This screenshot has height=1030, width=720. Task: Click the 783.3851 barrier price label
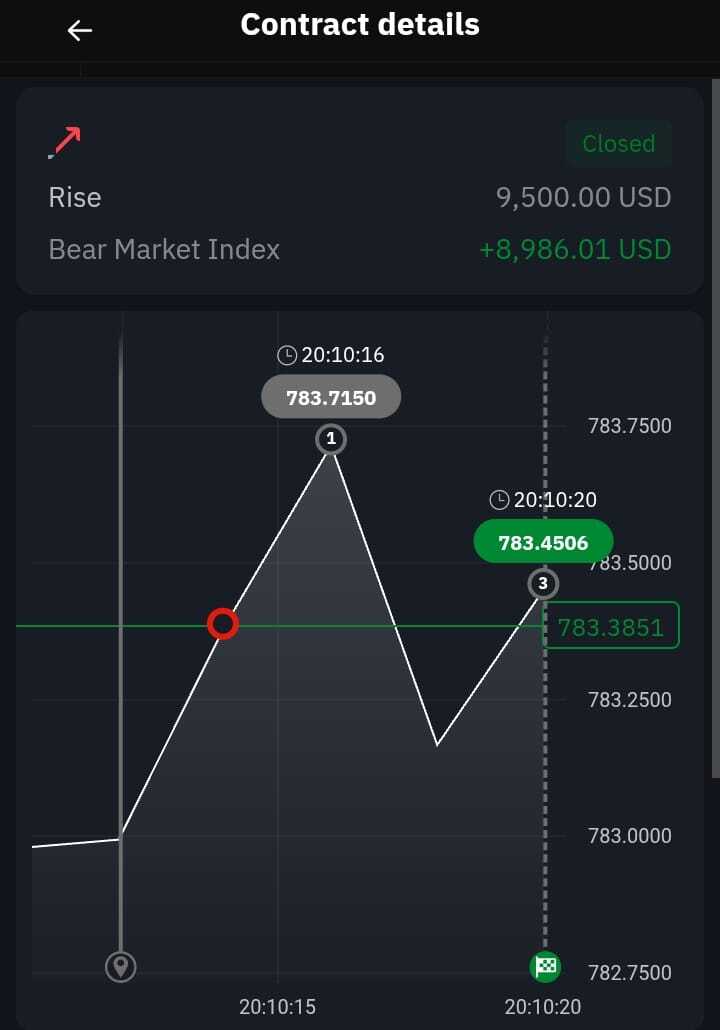click(610, 627)
